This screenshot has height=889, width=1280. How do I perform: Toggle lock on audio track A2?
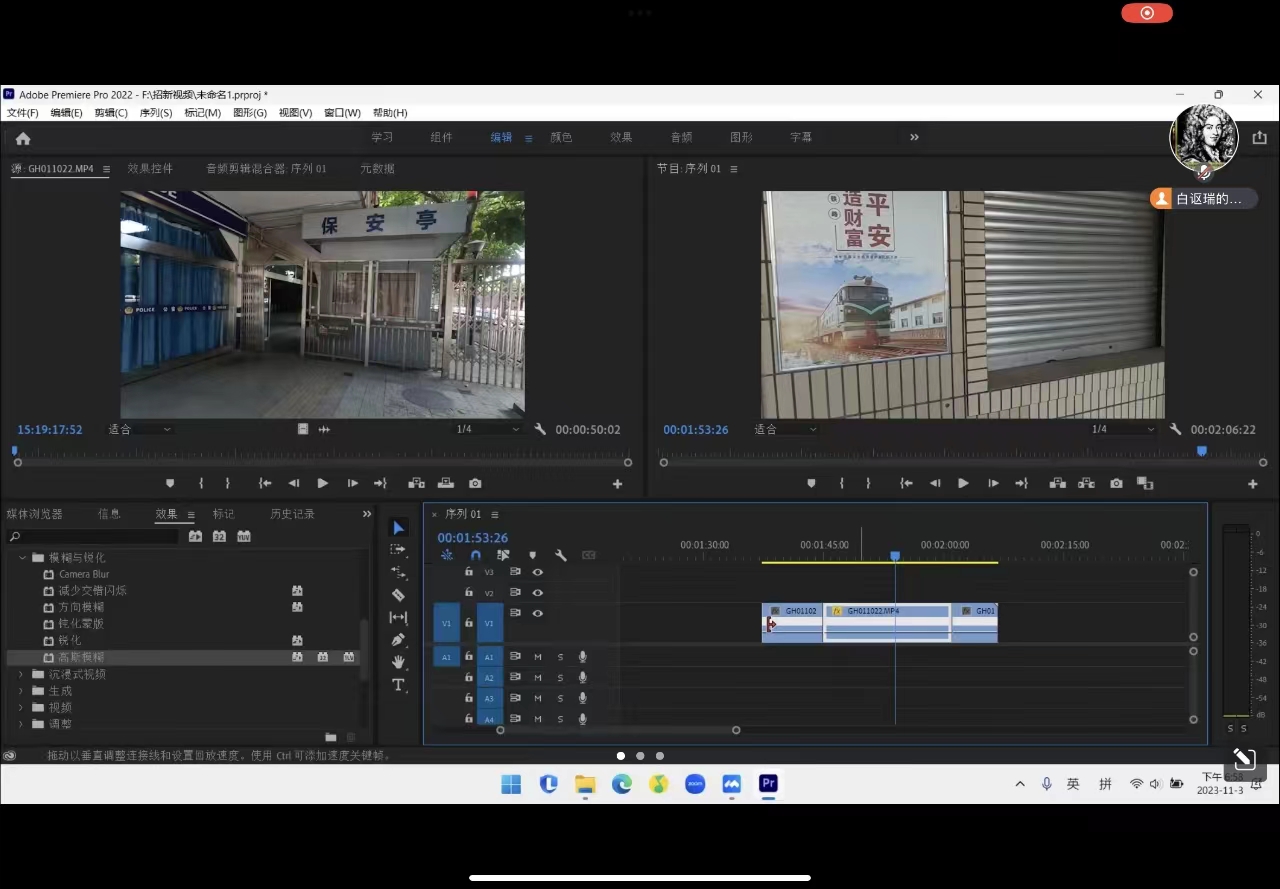pyautogui.click(x=469, y=678)
